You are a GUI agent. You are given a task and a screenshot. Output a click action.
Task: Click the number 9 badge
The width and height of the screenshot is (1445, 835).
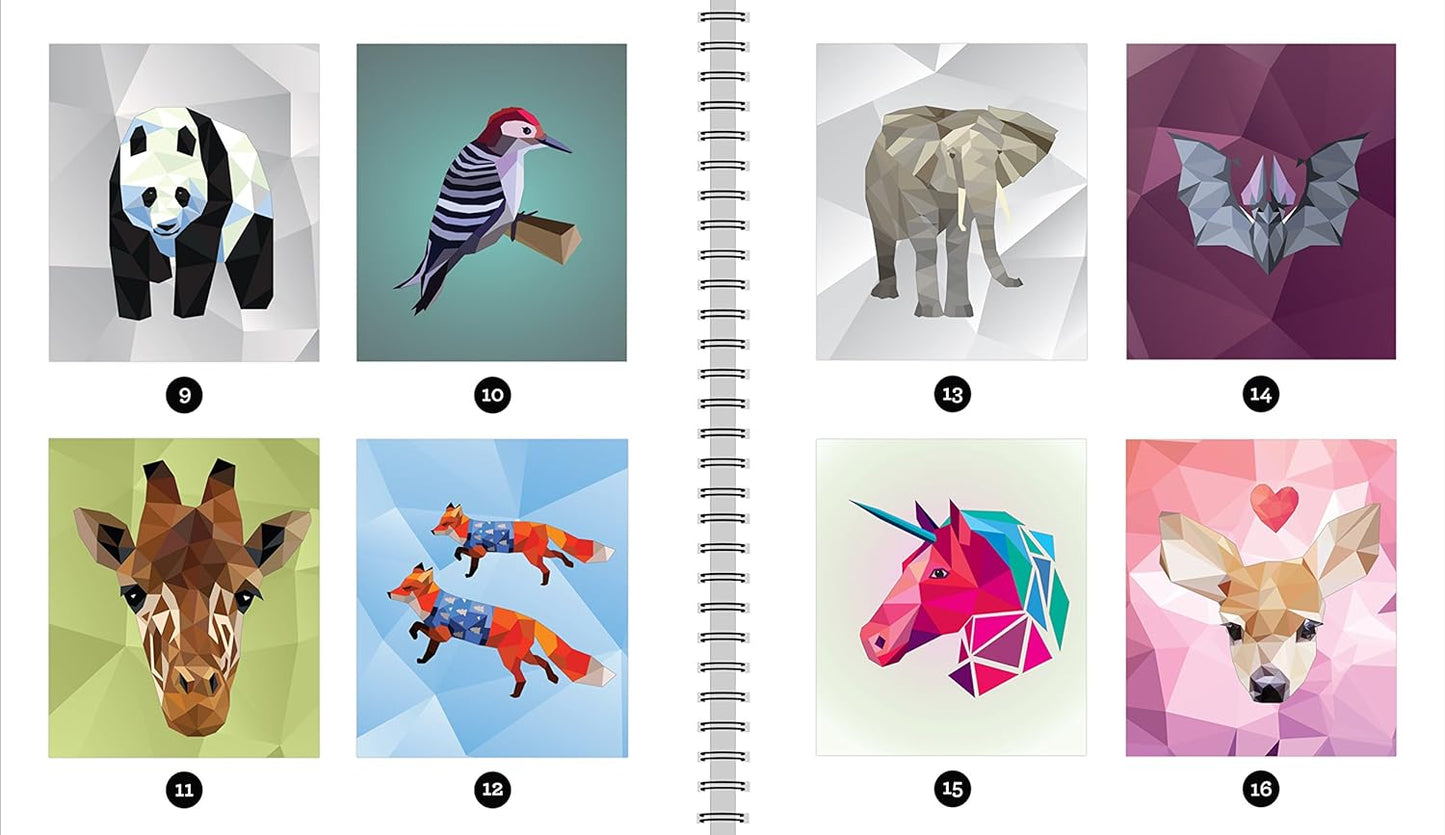point(184,395)
